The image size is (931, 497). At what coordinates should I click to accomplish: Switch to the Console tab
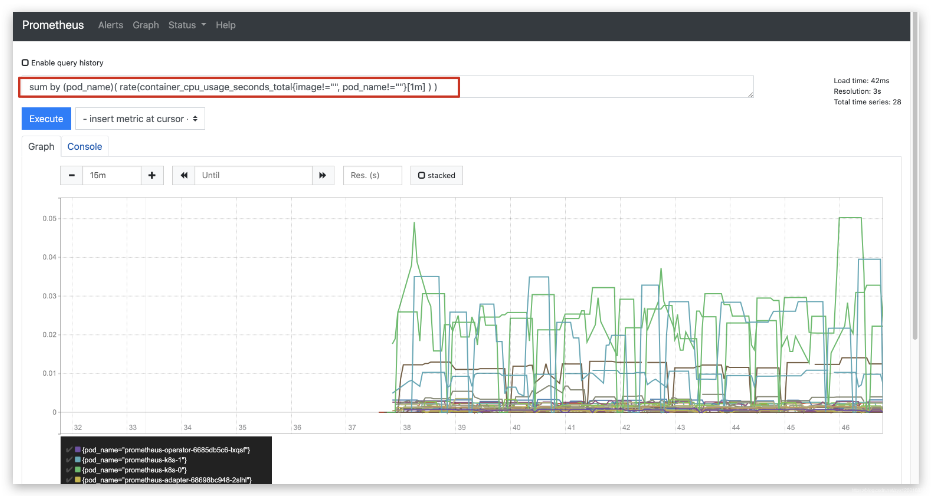coord(84,147)
